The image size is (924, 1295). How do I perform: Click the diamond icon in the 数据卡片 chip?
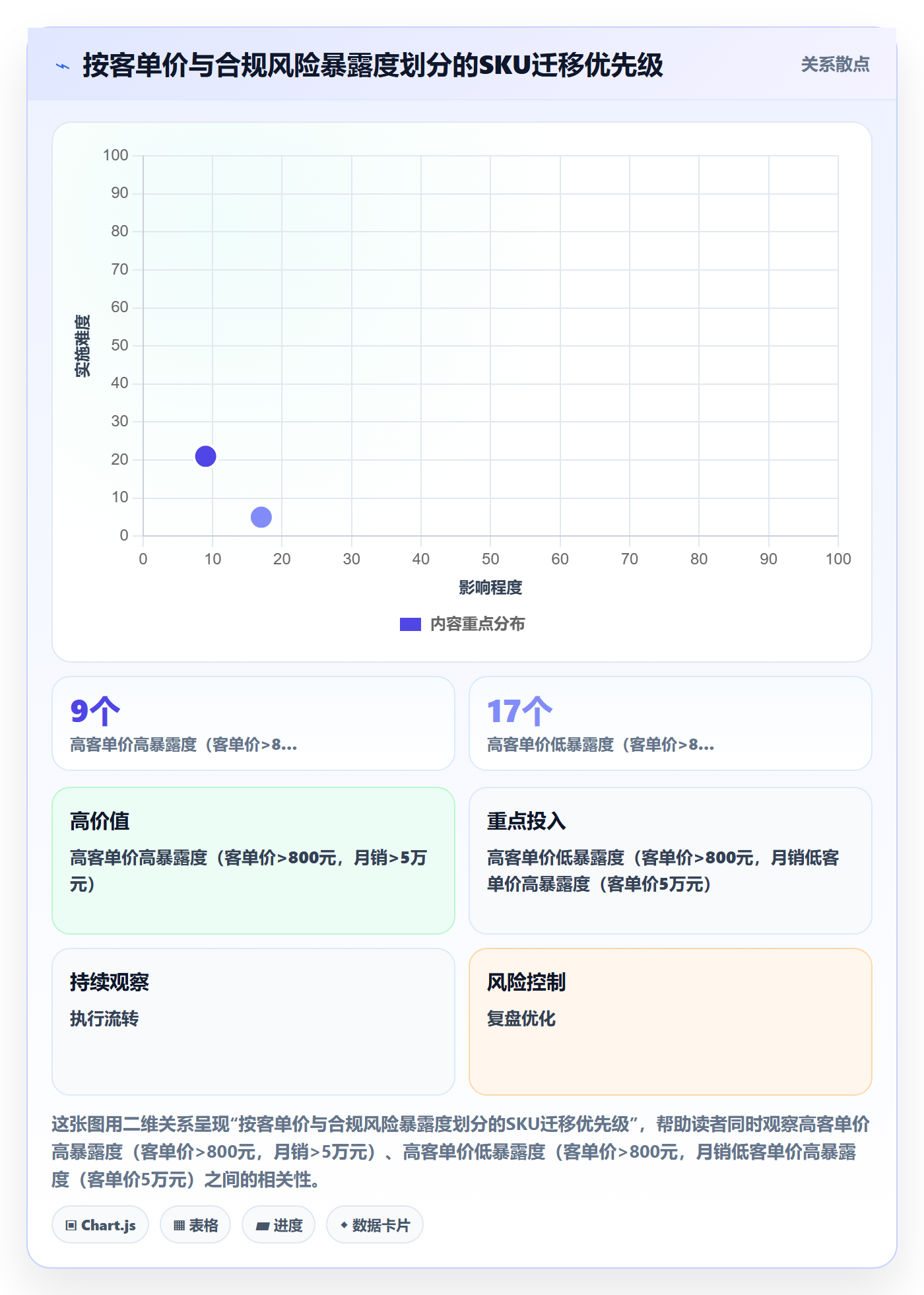[x=344, y=1225]
